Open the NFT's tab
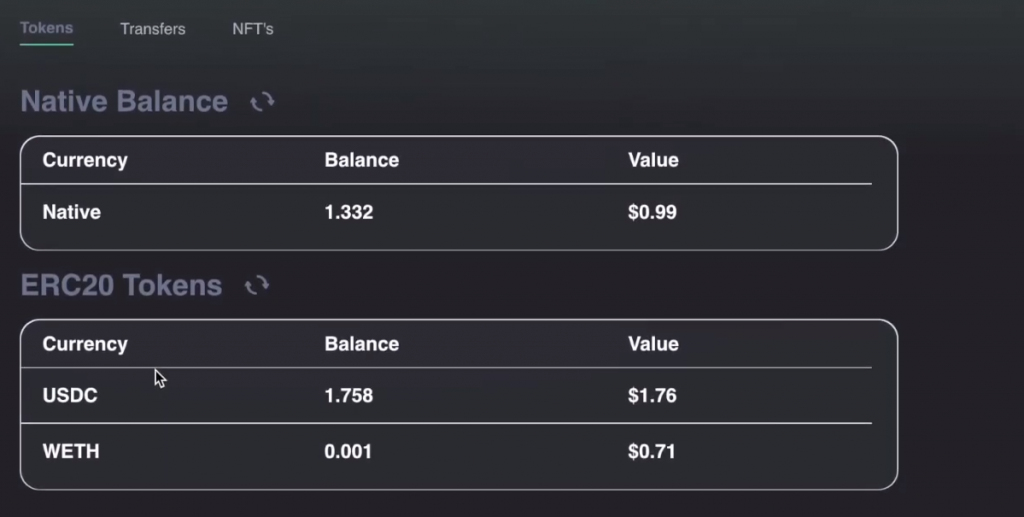Screen dimensions: 1024x517 [x=253, y=29]
